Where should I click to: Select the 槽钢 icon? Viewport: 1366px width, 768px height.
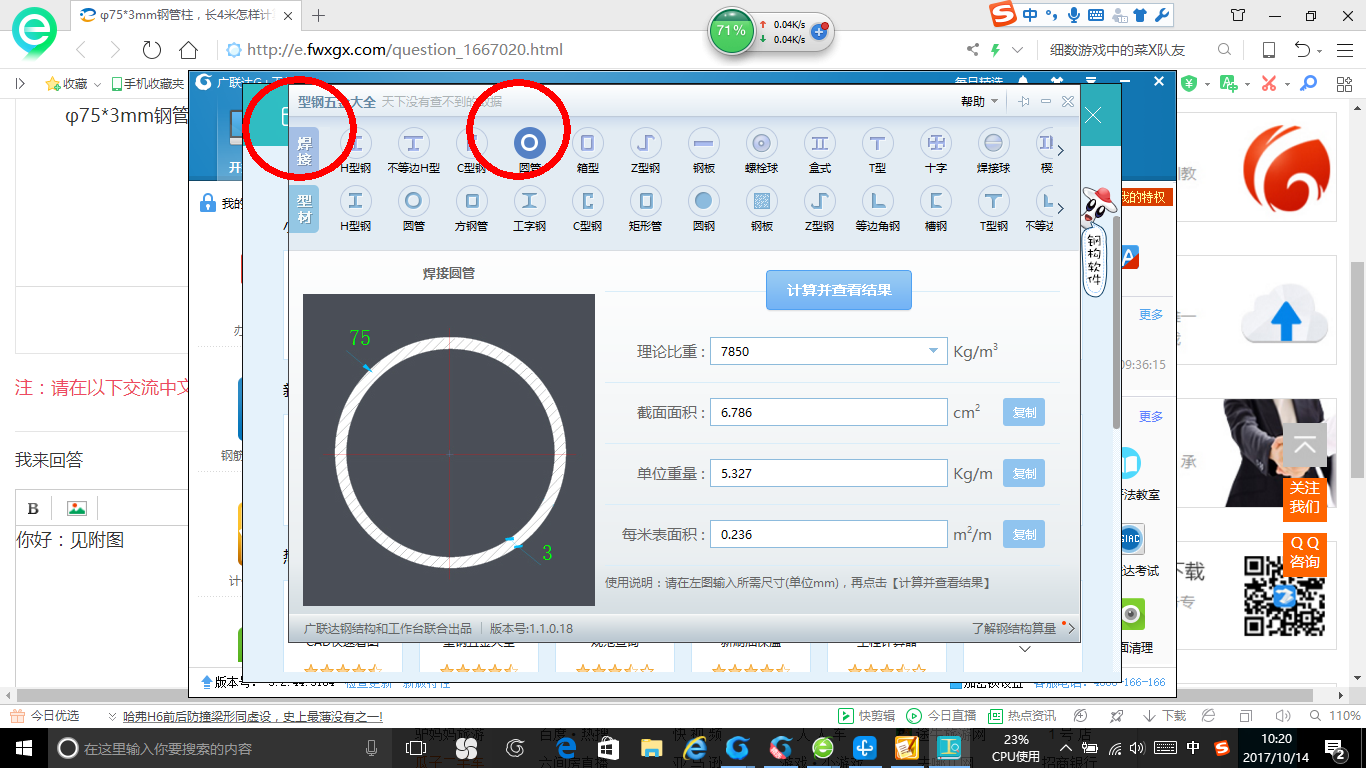pyautogui.click(x=936, y=209)
